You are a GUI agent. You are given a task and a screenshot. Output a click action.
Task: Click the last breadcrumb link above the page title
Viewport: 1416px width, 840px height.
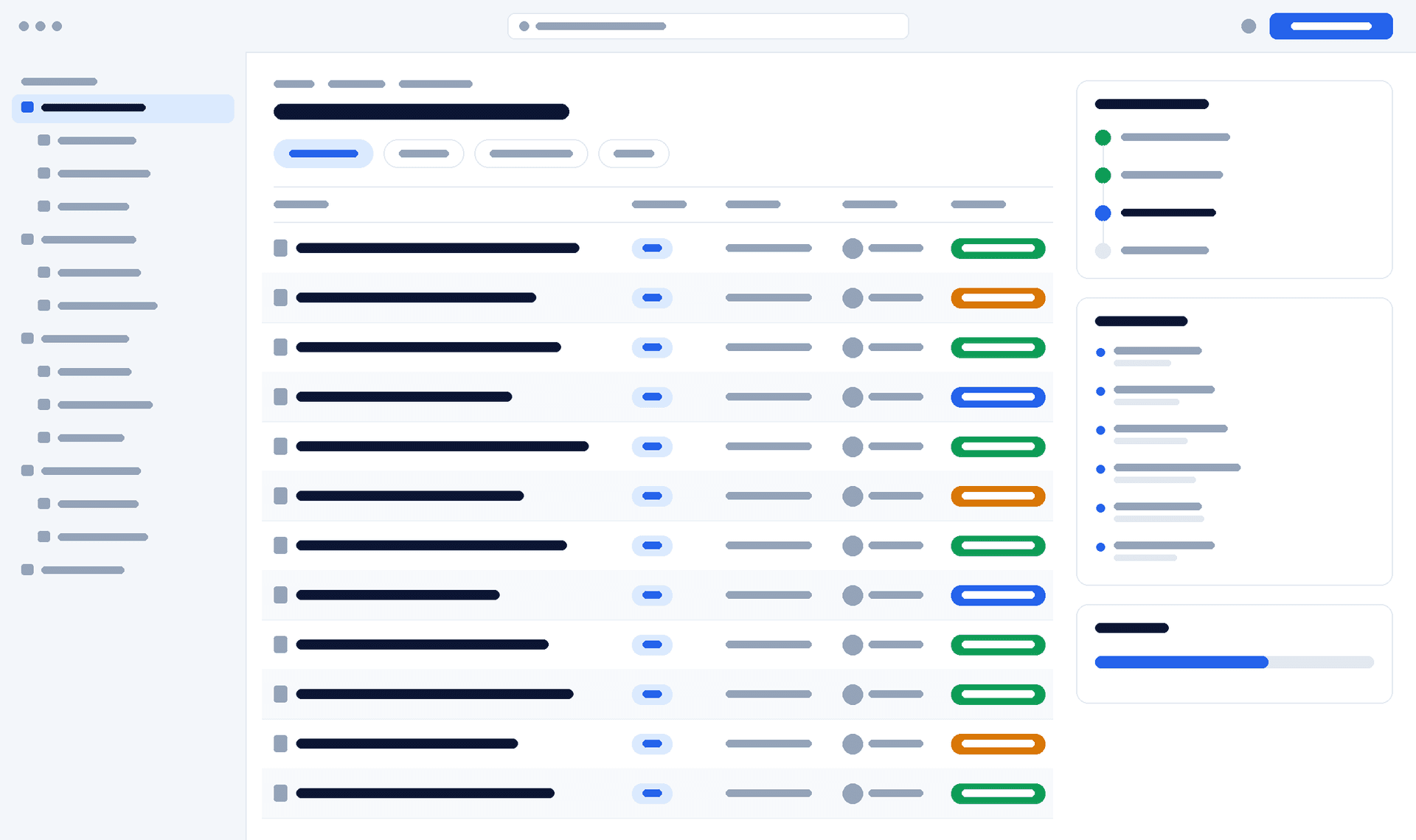435,84
